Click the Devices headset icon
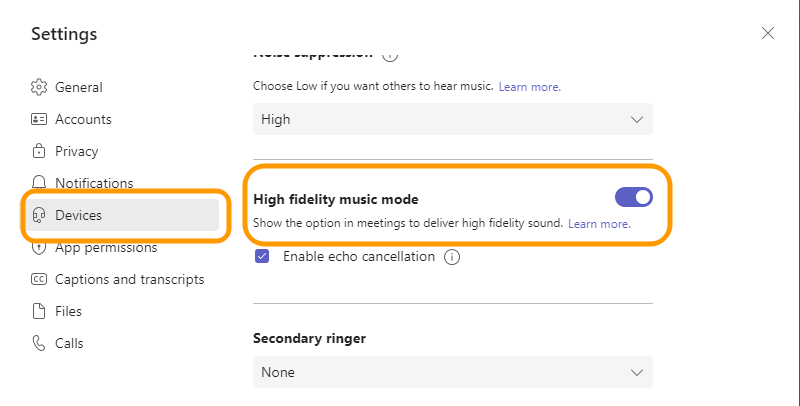This screenshot has height=406, width=800. [x=39, y=215]
